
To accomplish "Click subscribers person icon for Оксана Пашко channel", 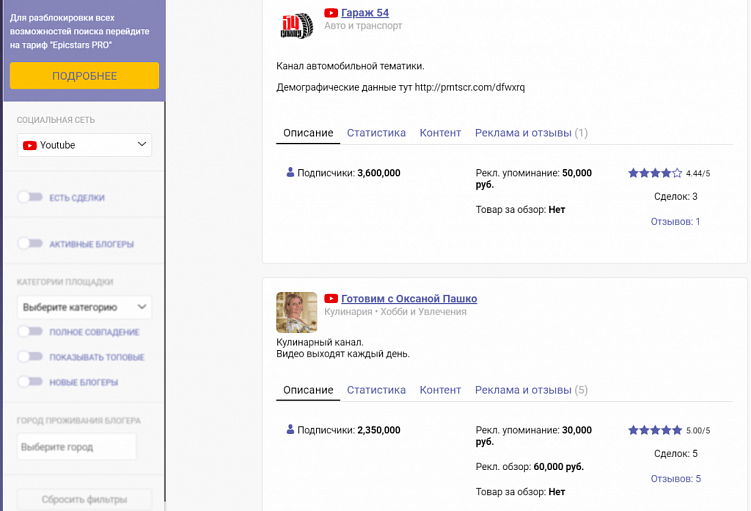I will coord(290,430).
